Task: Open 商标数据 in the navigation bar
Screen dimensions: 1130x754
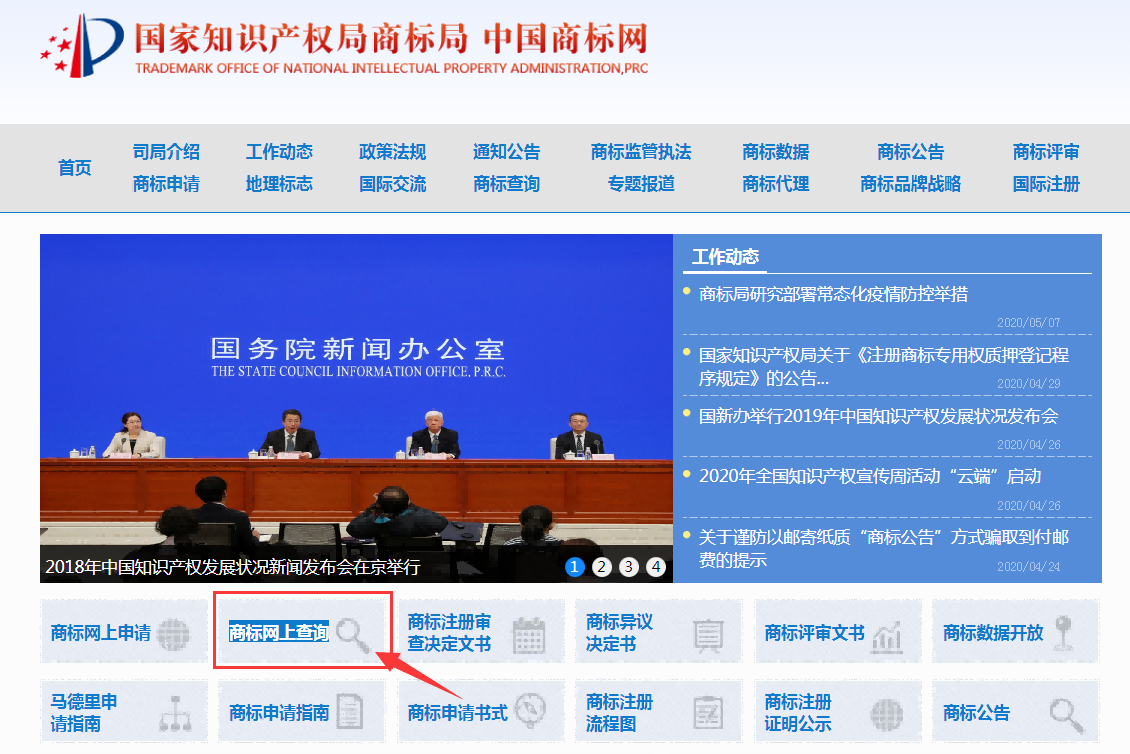Action: 776,152
